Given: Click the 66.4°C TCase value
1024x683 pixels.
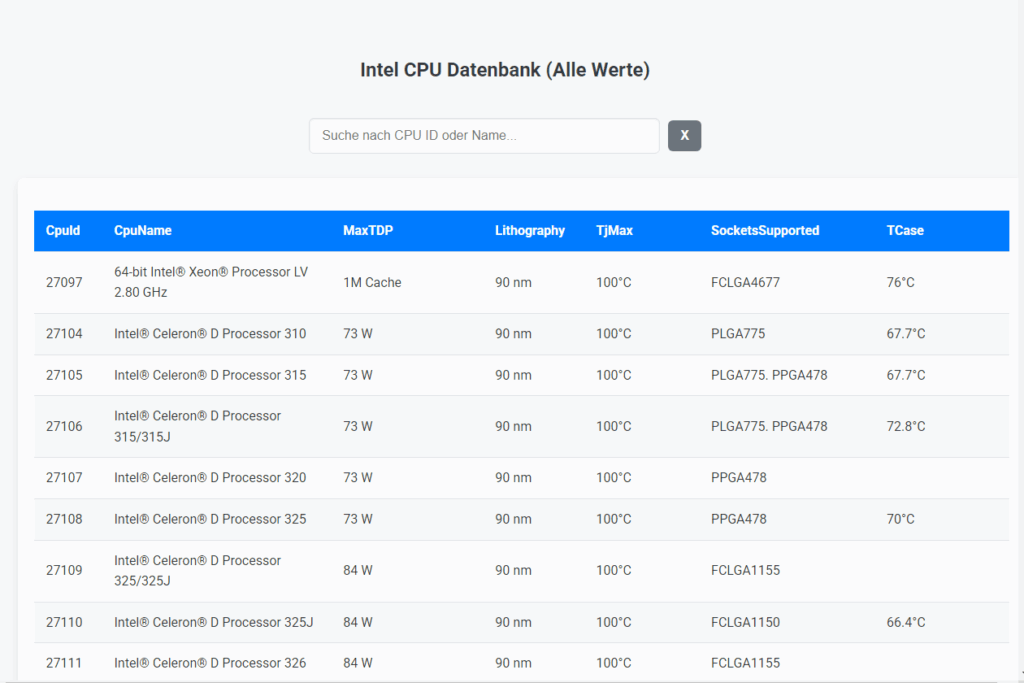Looking at the screenshot, I should pyautogui.click(x=906, y=622).
